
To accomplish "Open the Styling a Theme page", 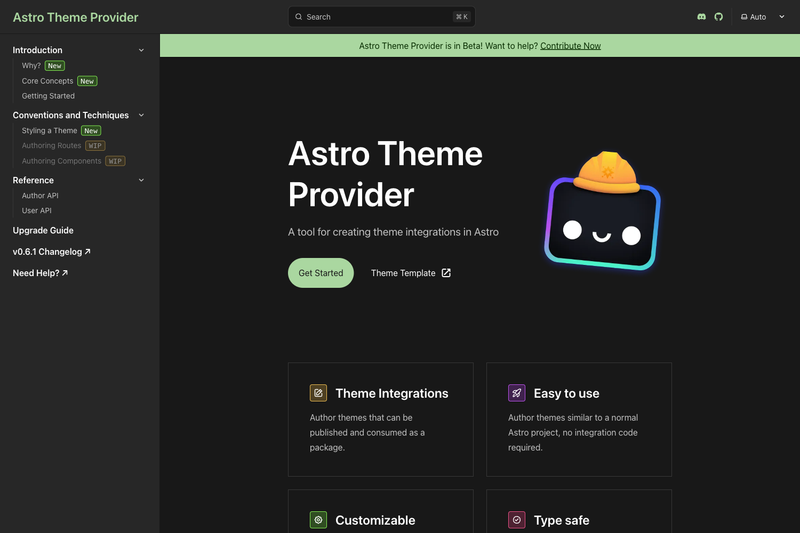I will 49,131.
